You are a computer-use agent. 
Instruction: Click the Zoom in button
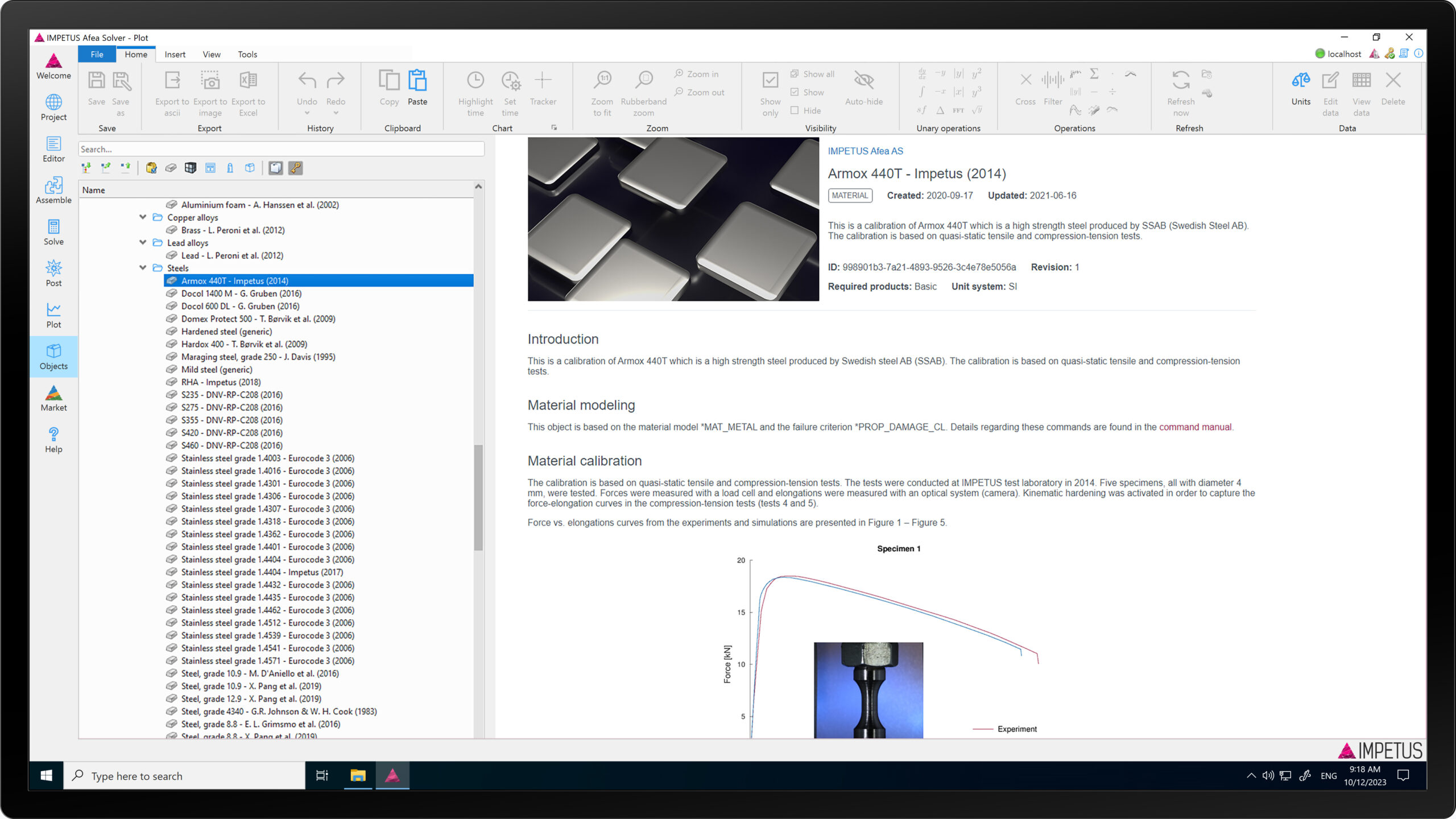point(697,74)
